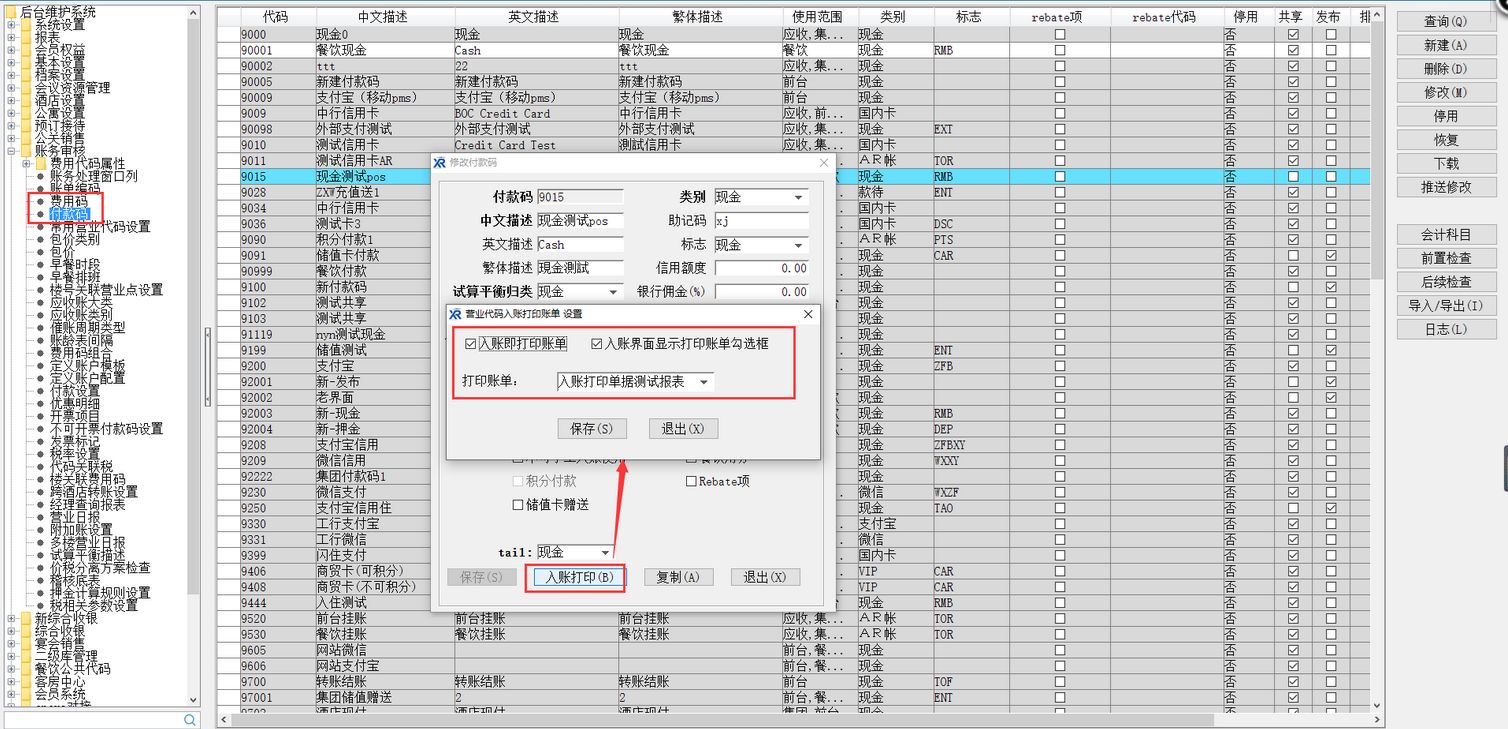Click the folder icon next to 宴会销售
This screenshot has height=729, width=1508.
pos(26,643)
